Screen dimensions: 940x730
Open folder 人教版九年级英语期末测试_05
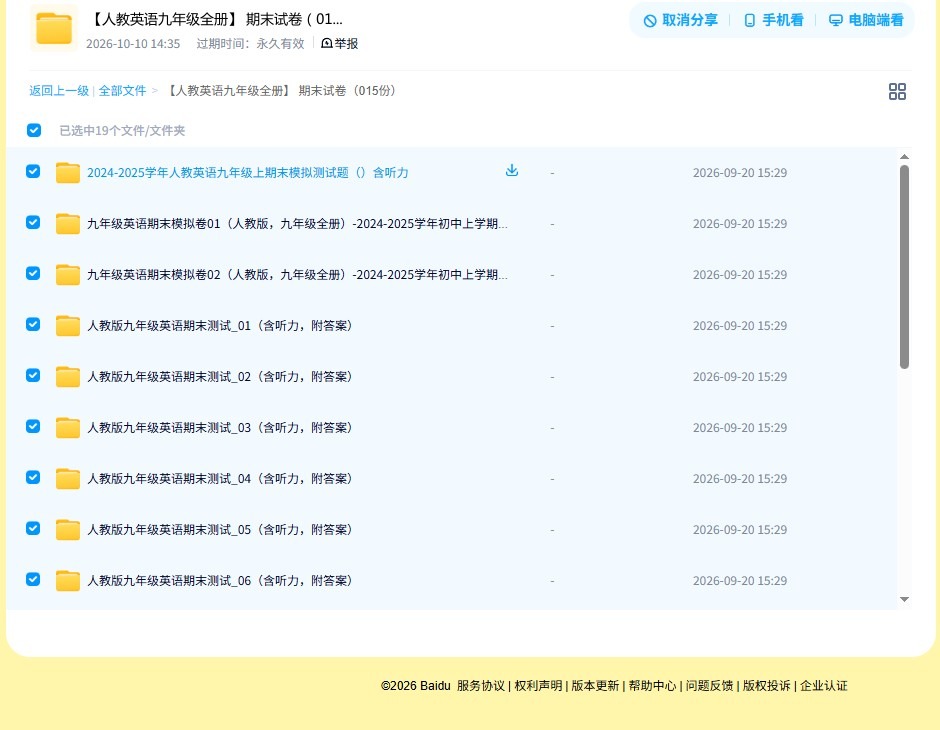pos(219,529)
